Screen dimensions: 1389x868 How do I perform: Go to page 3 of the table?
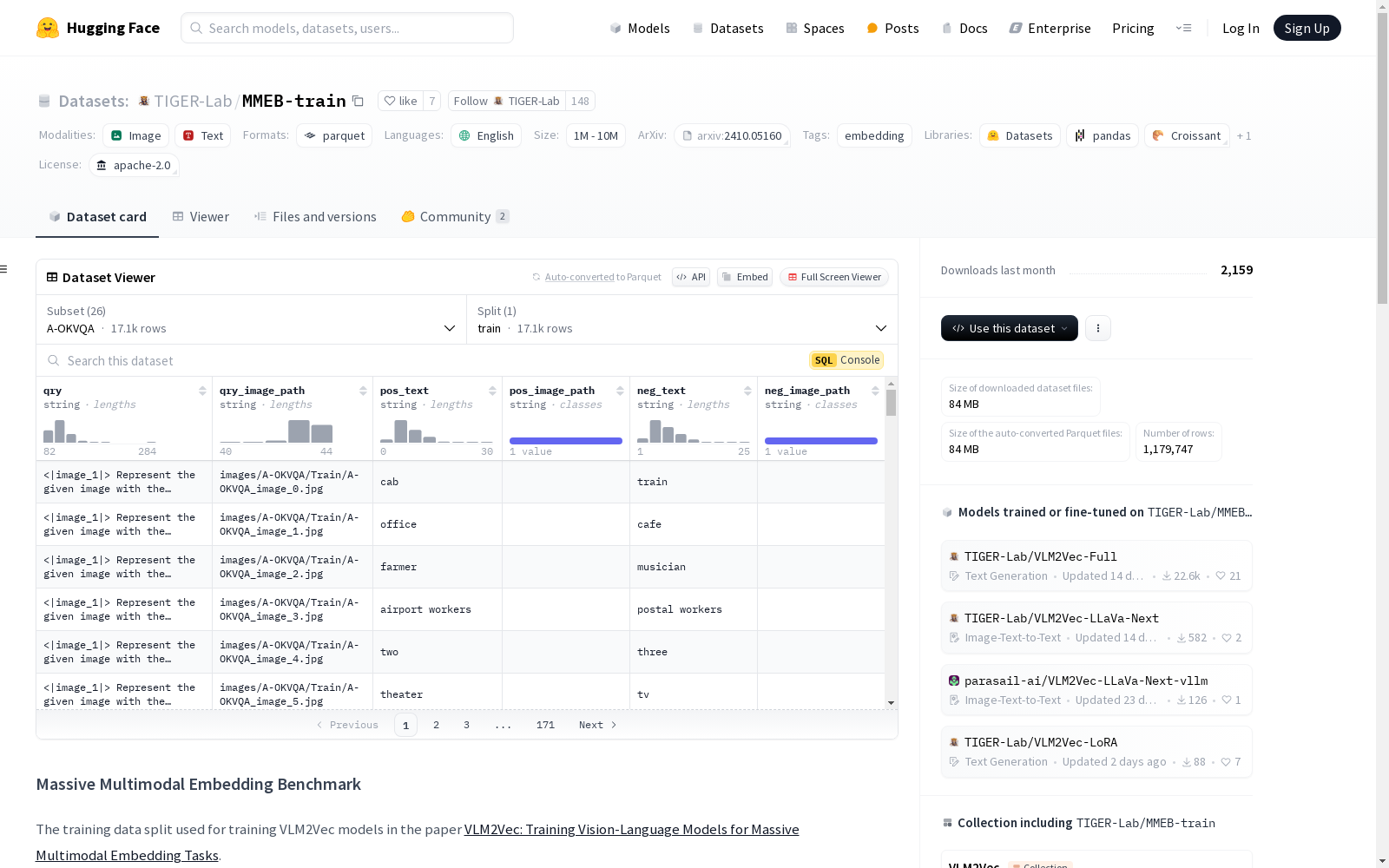tap(466, 725)
